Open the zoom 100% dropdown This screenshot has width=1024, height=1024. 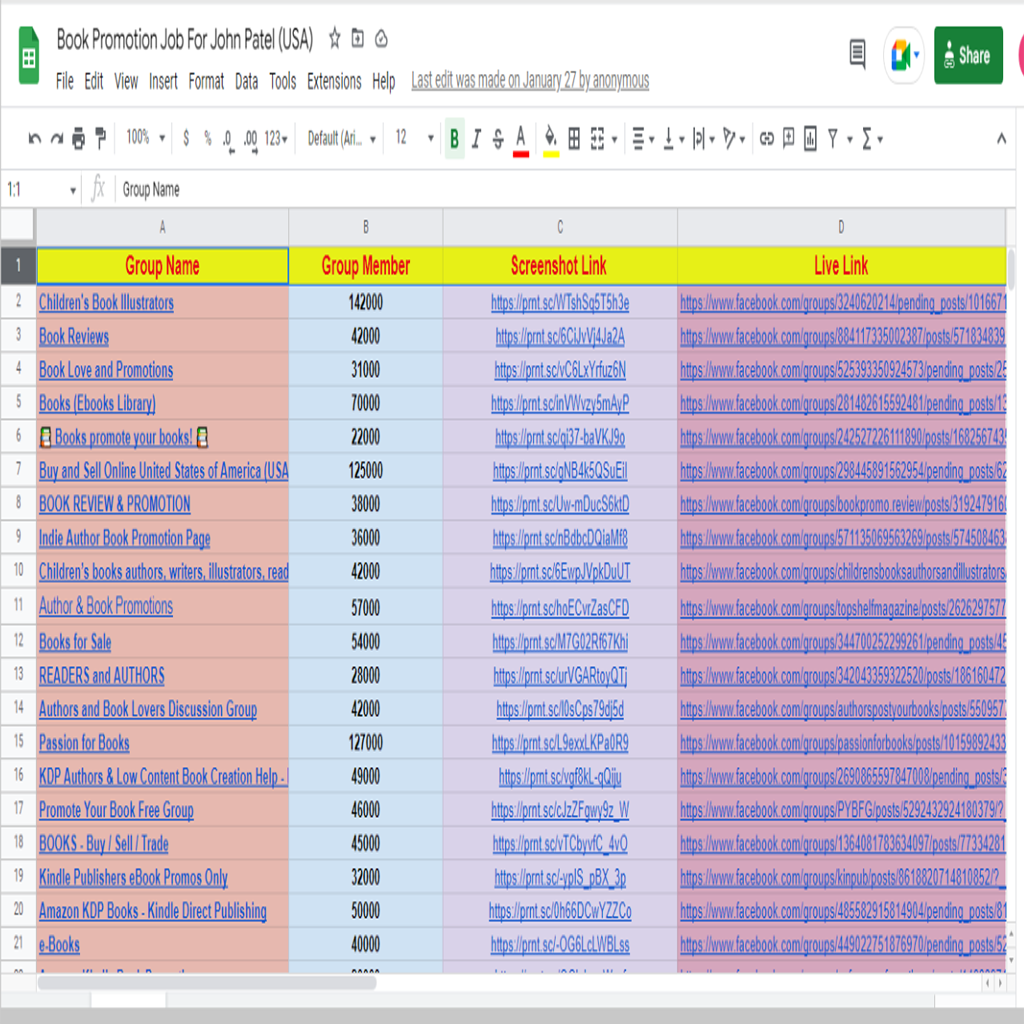point(145,138)
